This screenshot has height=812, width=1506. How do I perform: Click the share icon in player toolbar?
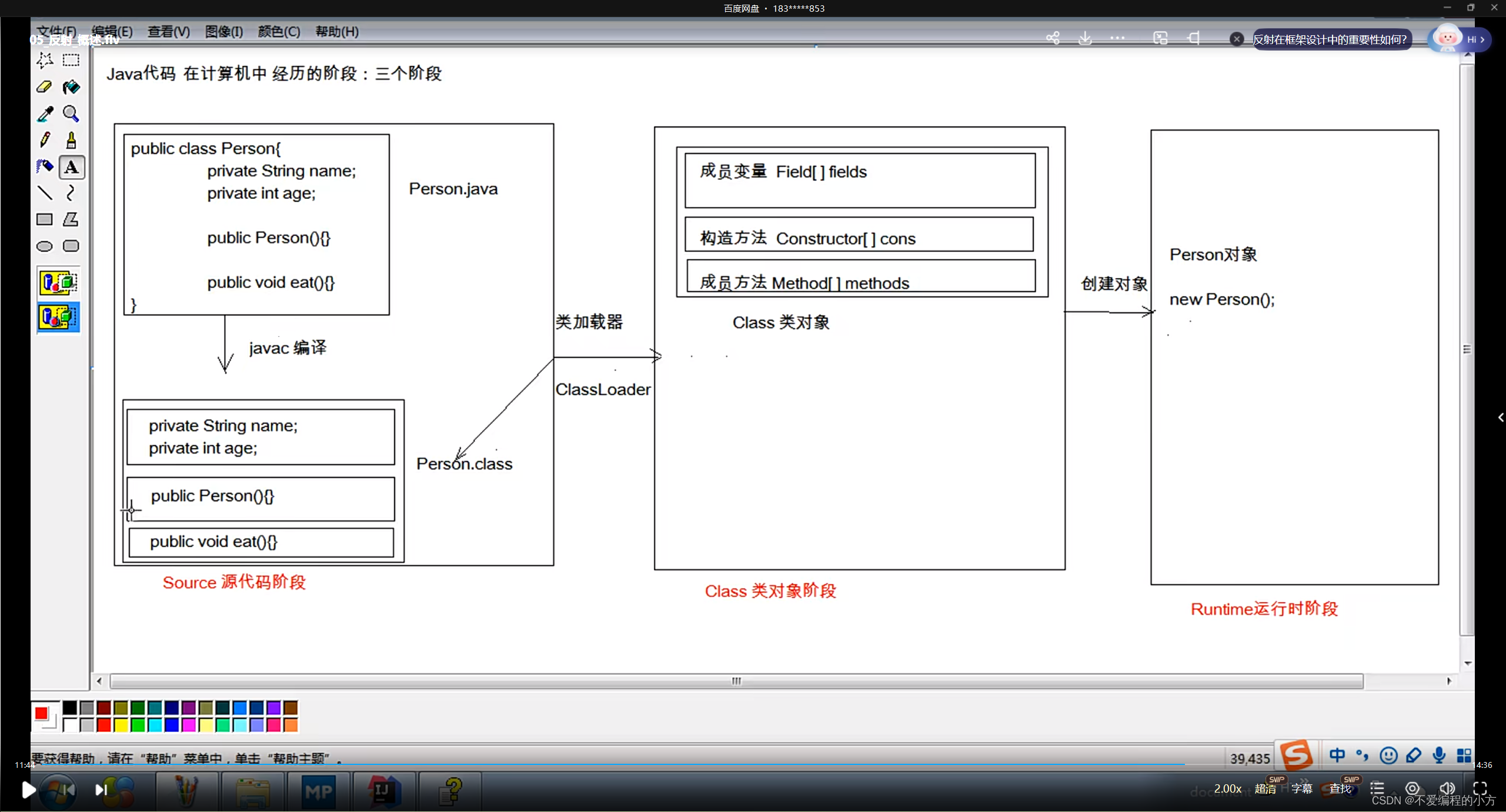1053,38
